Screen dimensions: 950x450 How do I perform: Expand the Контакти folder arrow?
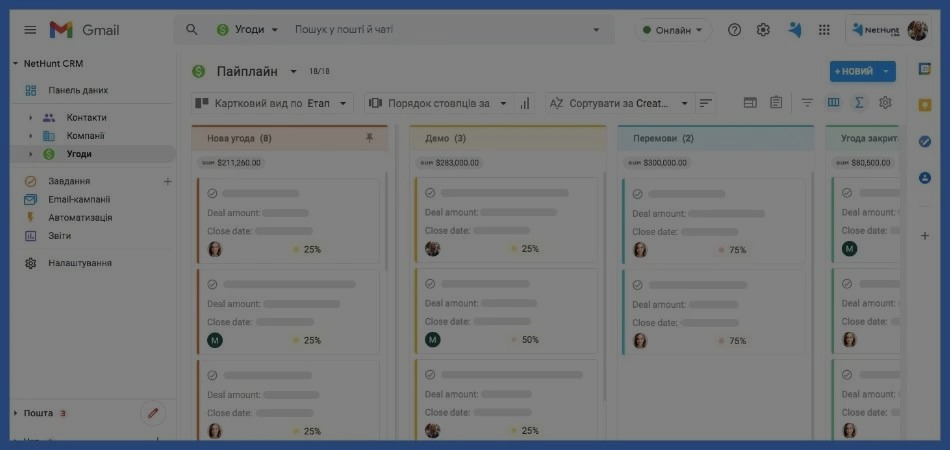point(30,117)
